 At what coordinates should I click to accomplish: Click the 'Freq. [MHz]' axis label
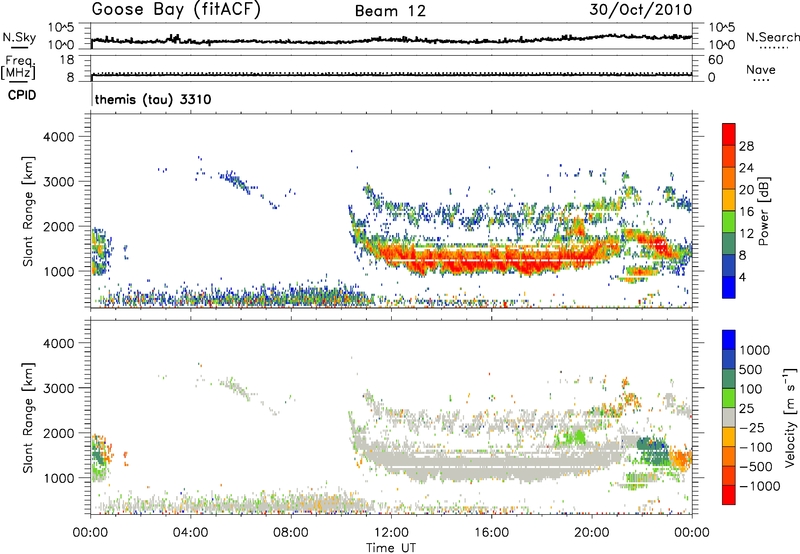click(19, 67)
